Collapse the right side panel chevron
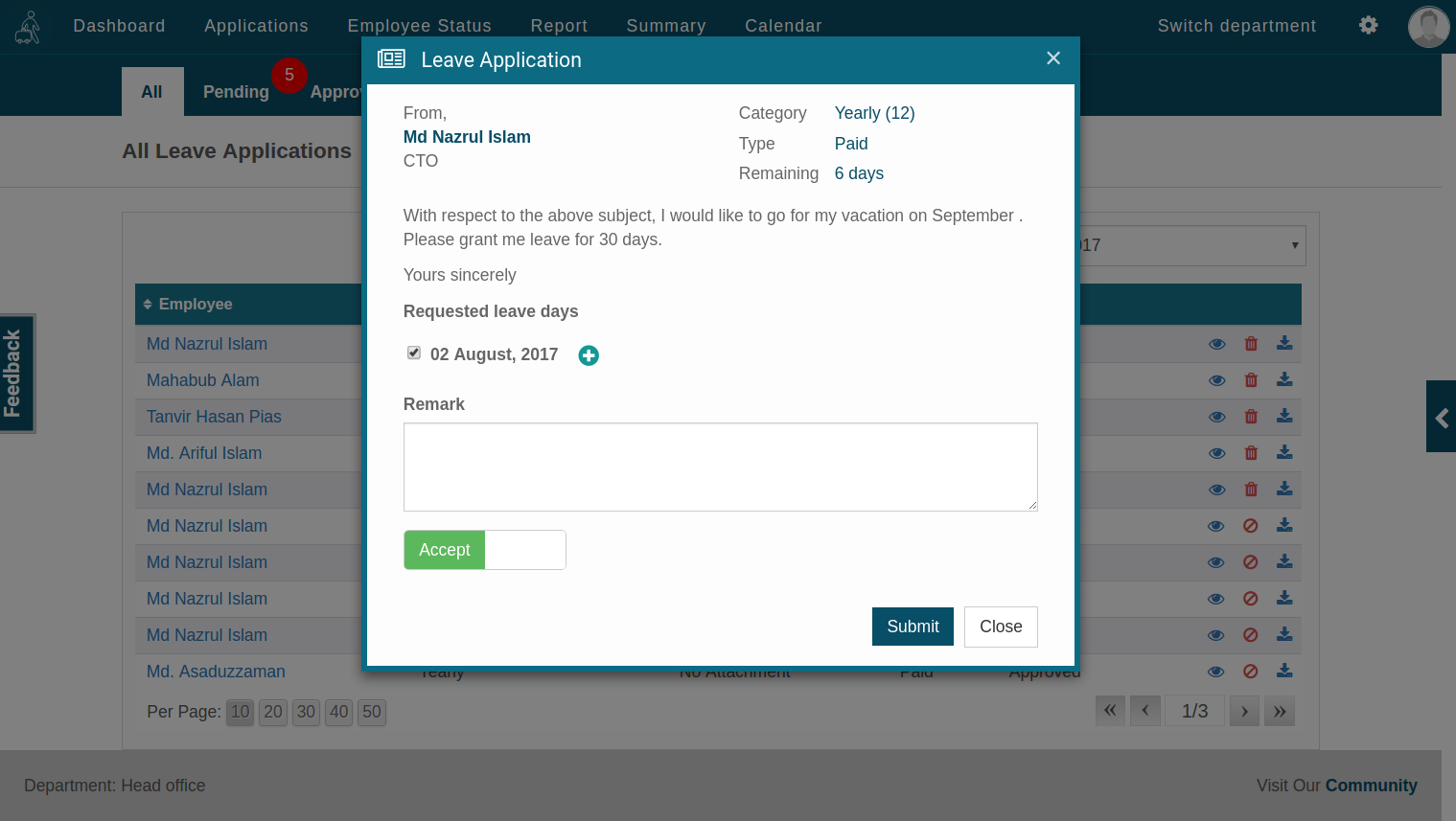Screen dimensions: 1456x821 pos(1441,416)
